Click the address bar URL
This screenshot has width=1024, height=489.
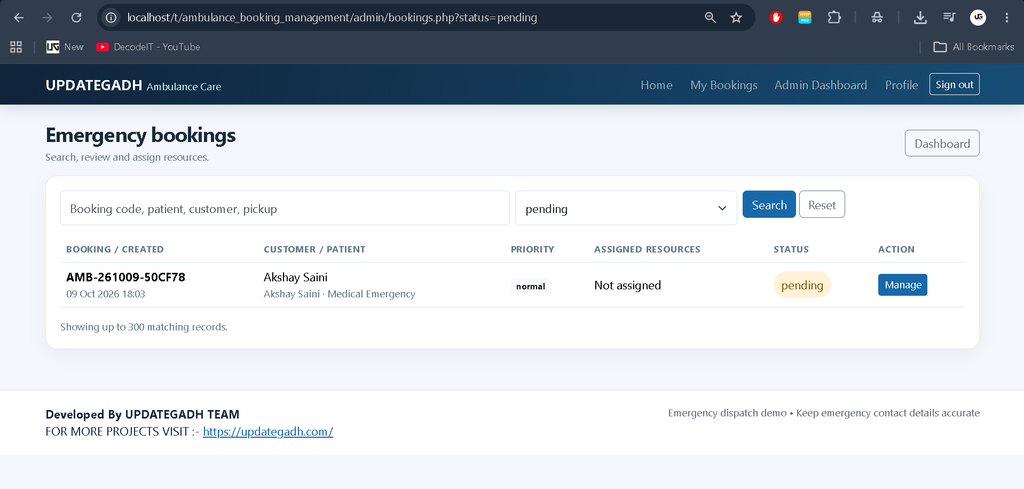(332, 18)
